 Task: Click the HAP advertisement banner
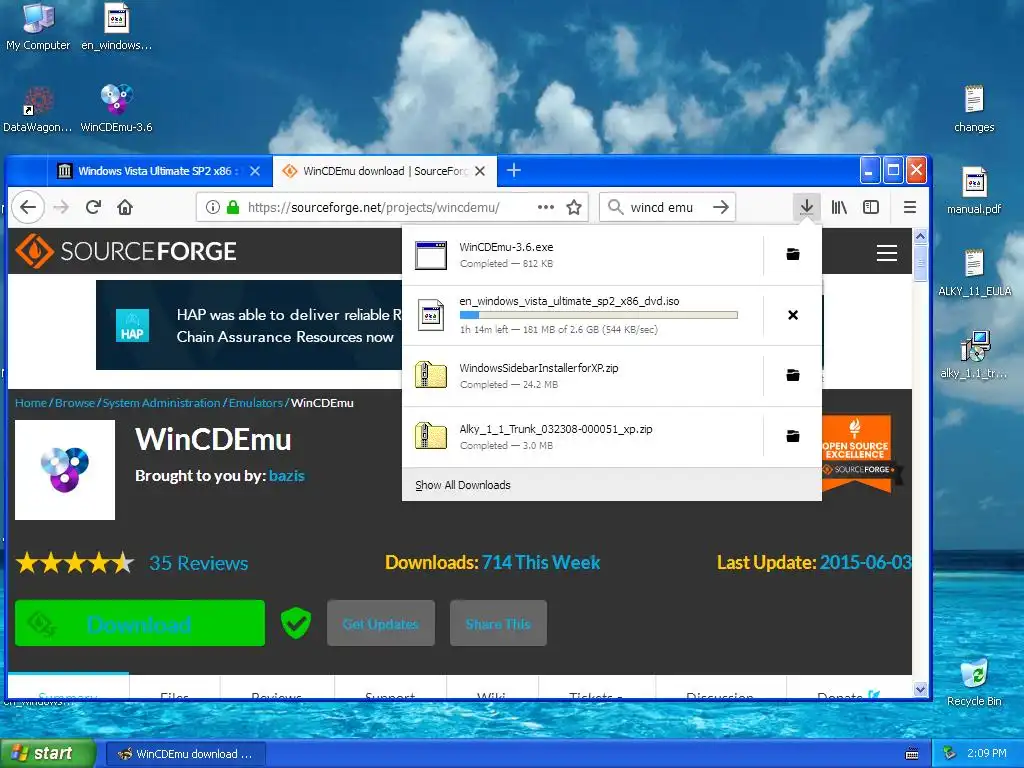249,325
